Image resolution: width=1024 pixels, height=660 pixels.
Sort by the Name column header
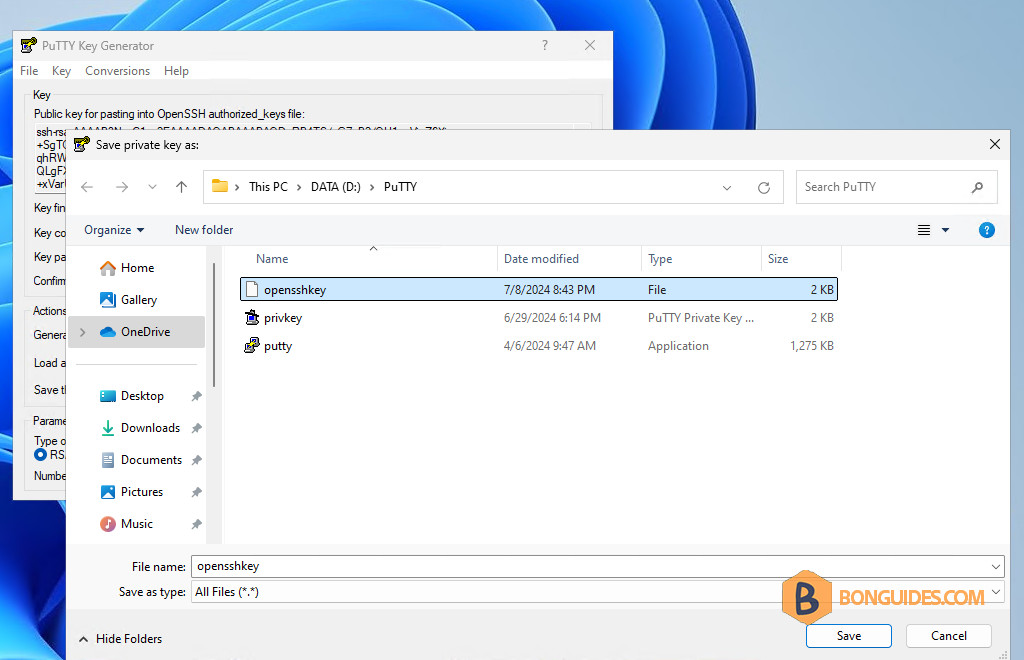point(272,259)
